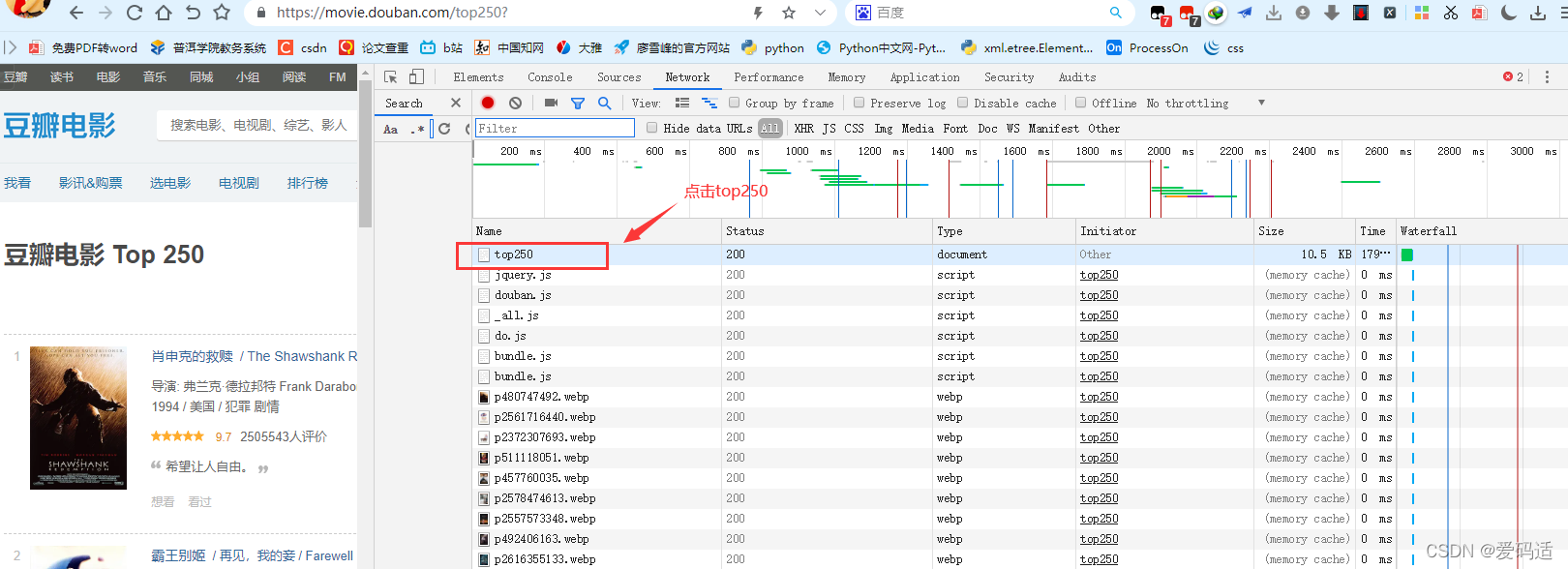
Task: Open 读书 in Douban top navigation
Action: coord(62,76)
